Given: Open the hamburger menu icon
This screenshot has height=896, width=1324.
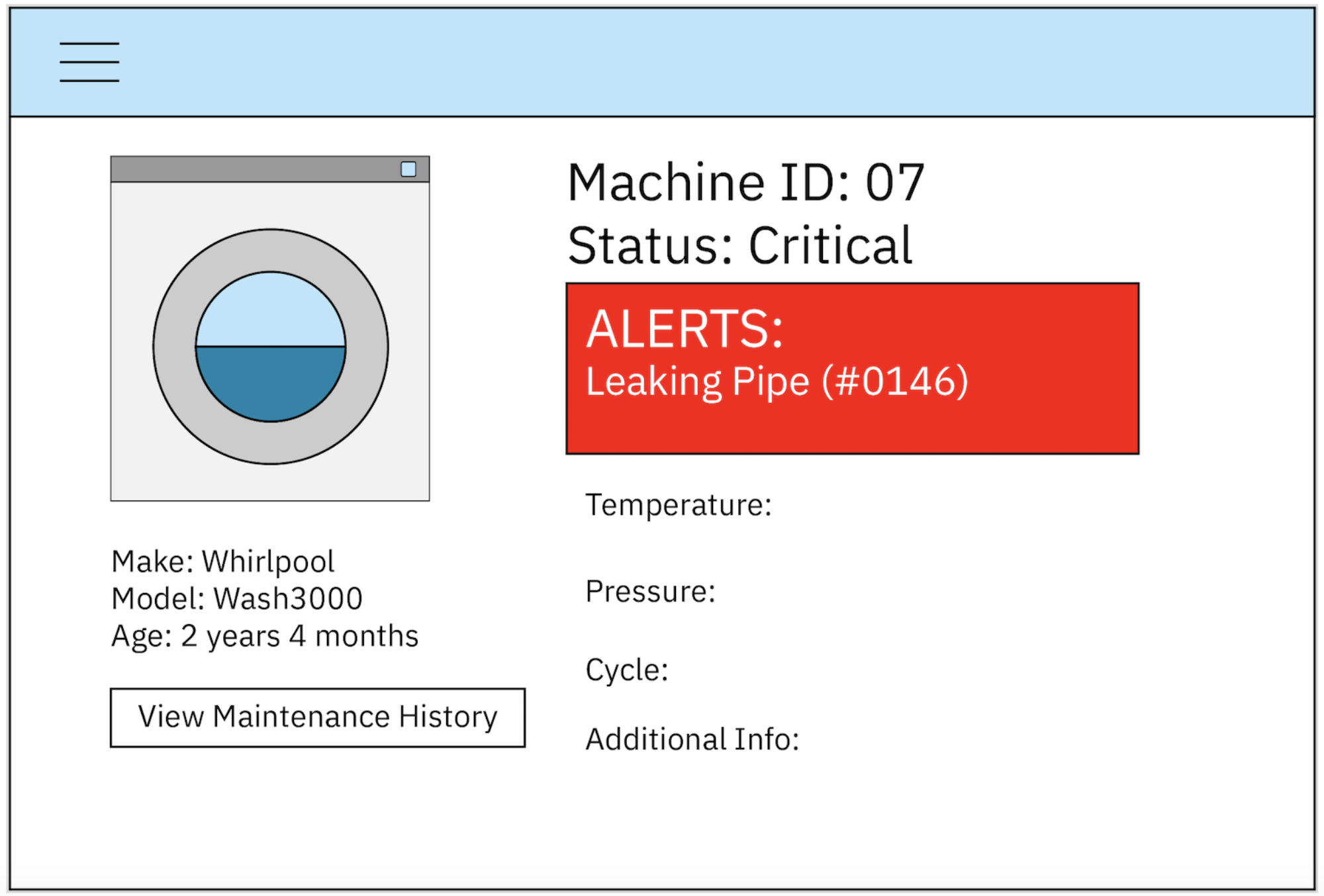Looking at the screenshot, I should pyautogui.click(x=89, y=62).
